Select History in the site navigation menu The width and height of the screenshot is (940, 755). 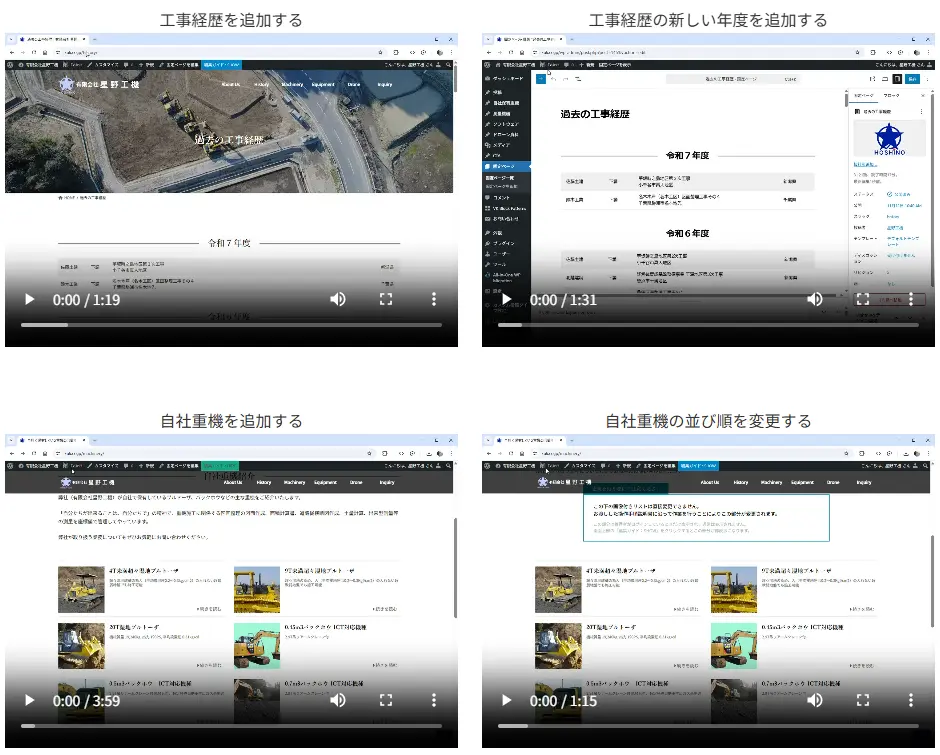263,482
